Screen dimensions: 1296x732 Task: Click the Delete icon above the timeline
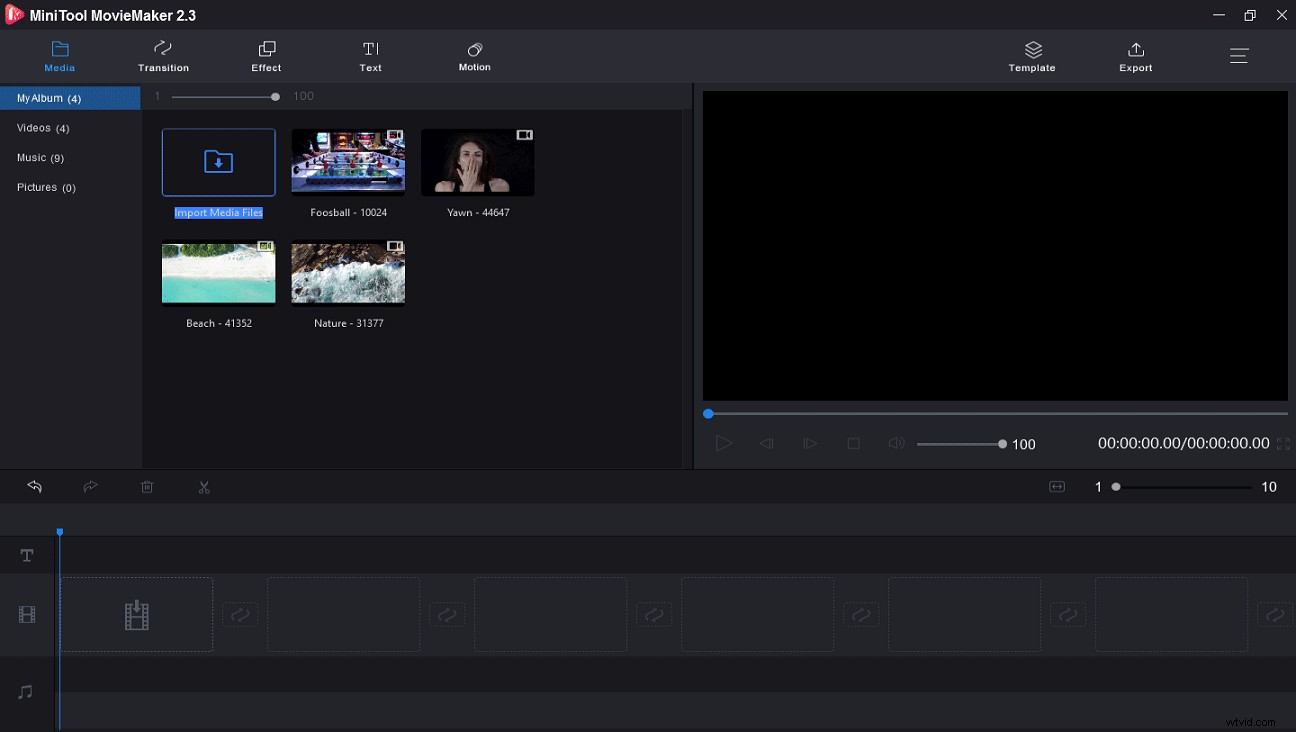coord(147,487)
